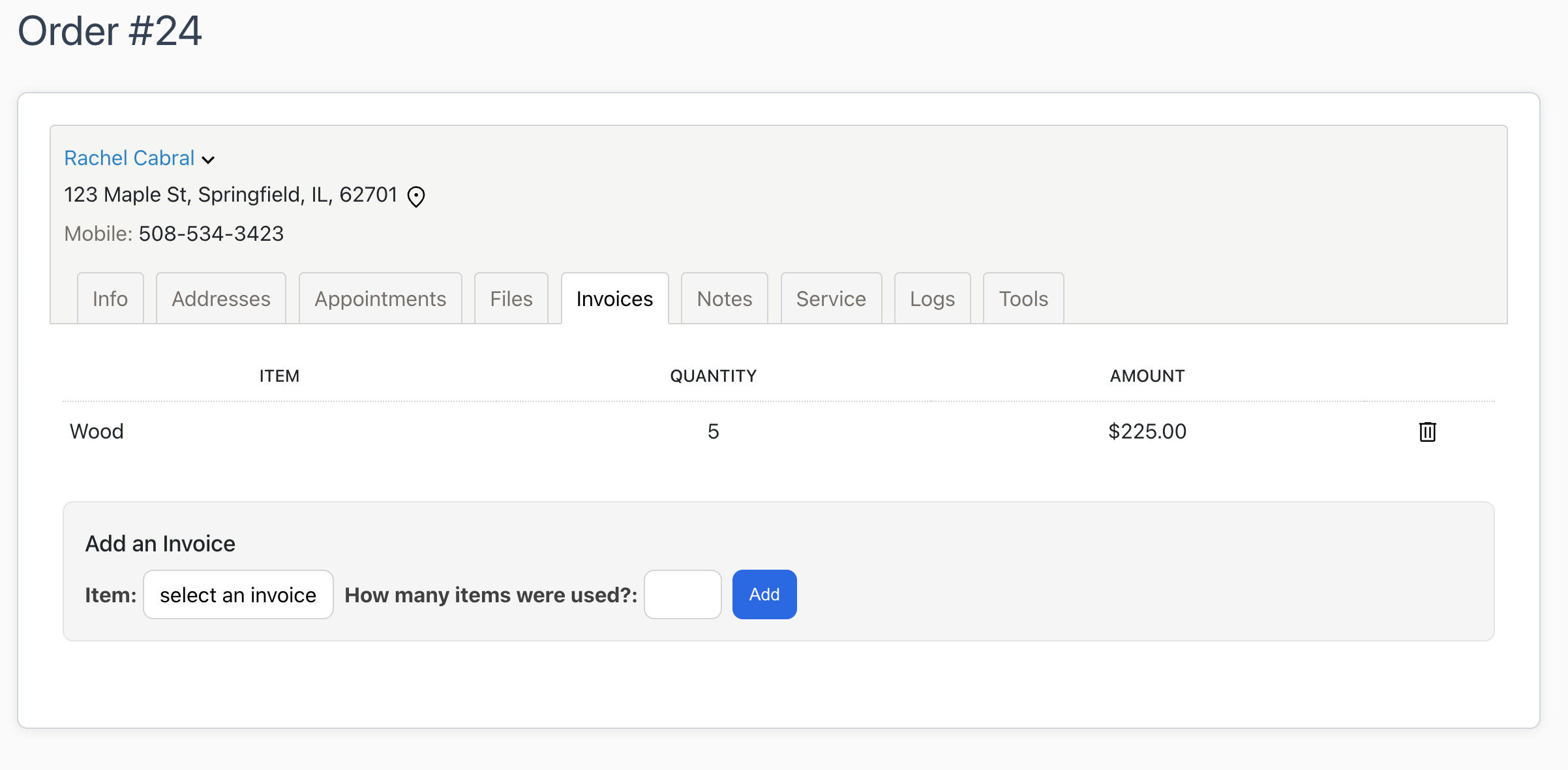Navigate to the Info tab
Image resolution: width=1568 pixels, height=770 pixels.
point(110,298)
